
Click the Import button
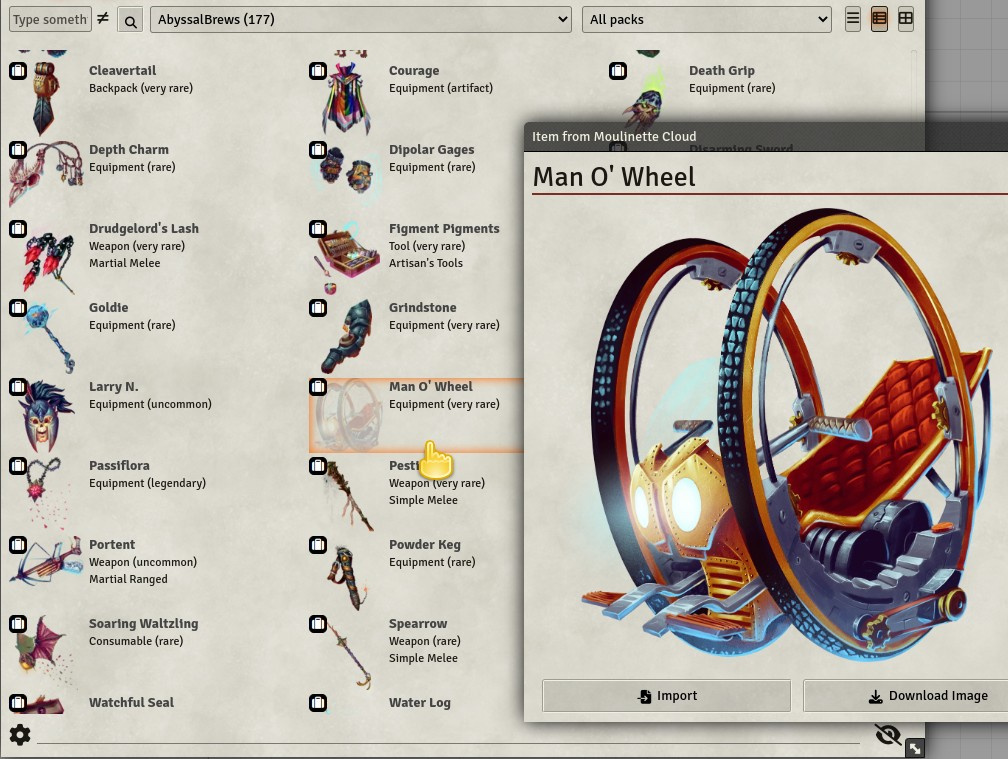(667, 696)
